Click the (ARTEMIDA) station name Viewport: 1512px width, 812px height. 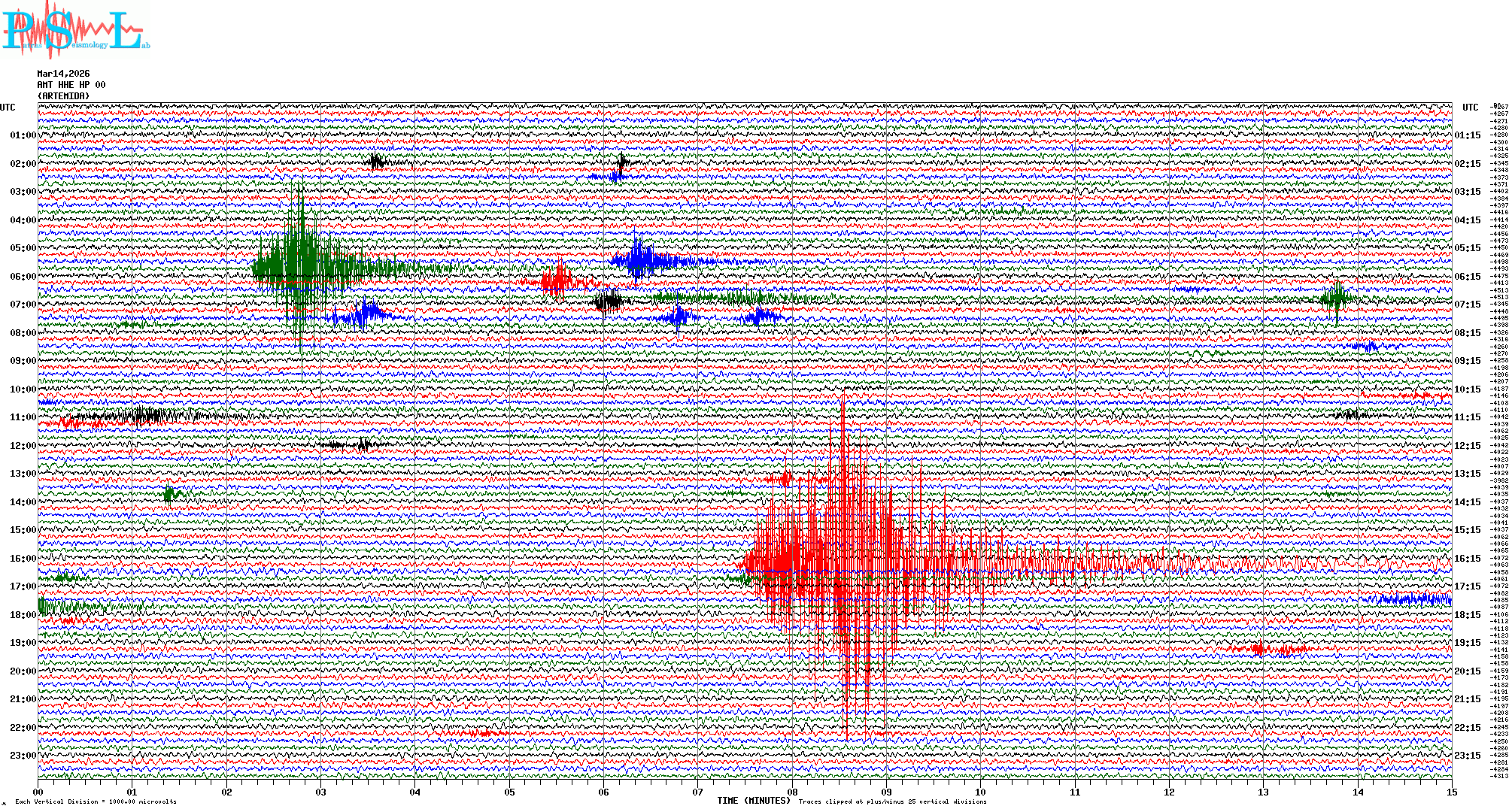pyautogui.click(x=63, y=96)
